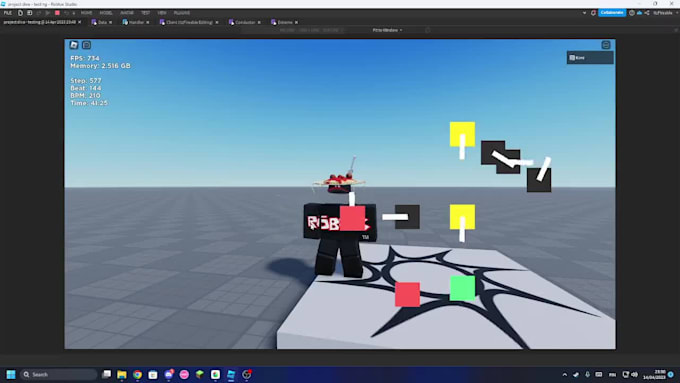This screenshot has height=383, width=680.
Task: Open the Roblox menu icon in viewport
Action: (x=74, y=45)
